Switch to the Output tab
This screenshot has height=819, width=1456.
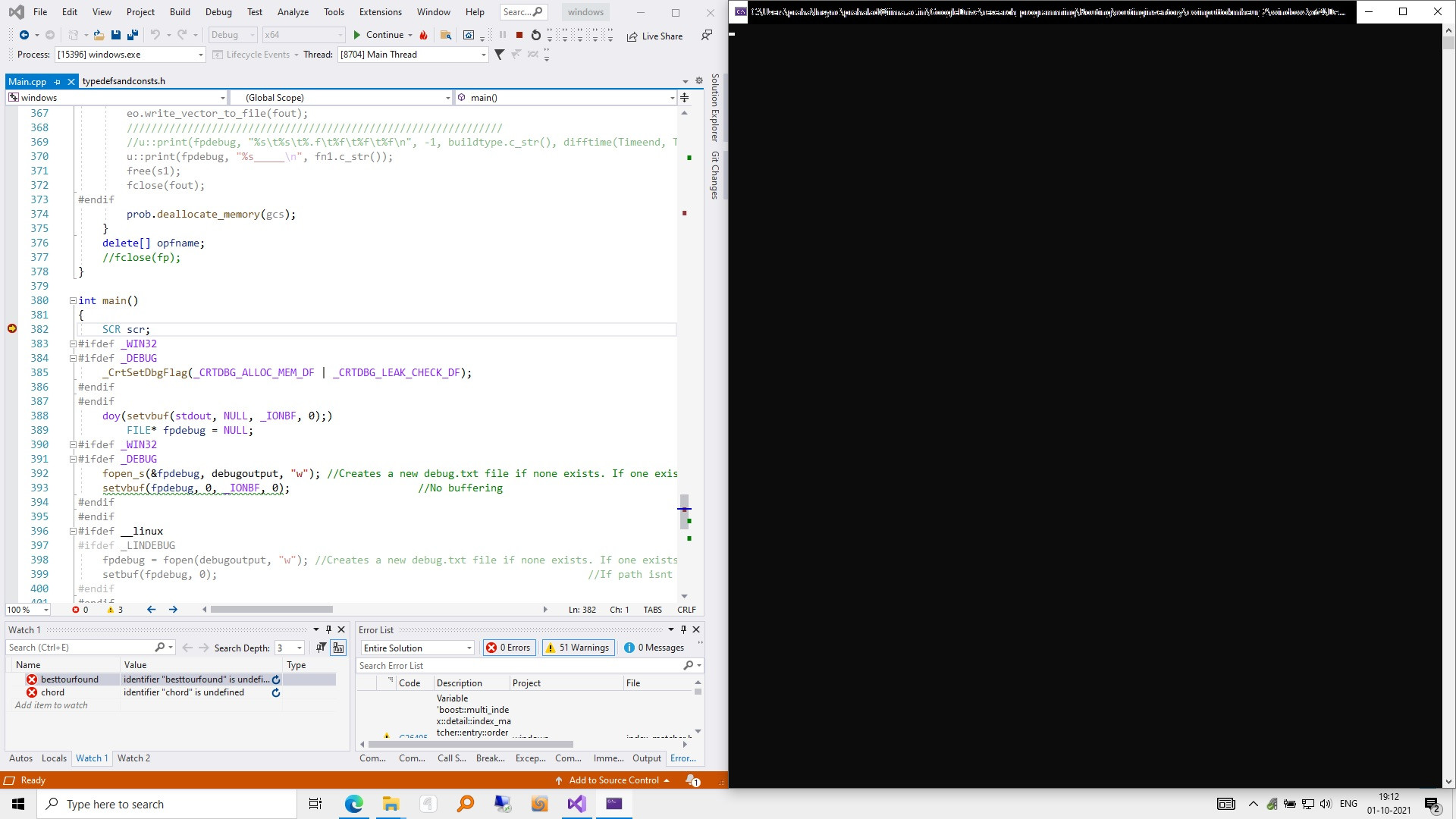click(647, 758)
